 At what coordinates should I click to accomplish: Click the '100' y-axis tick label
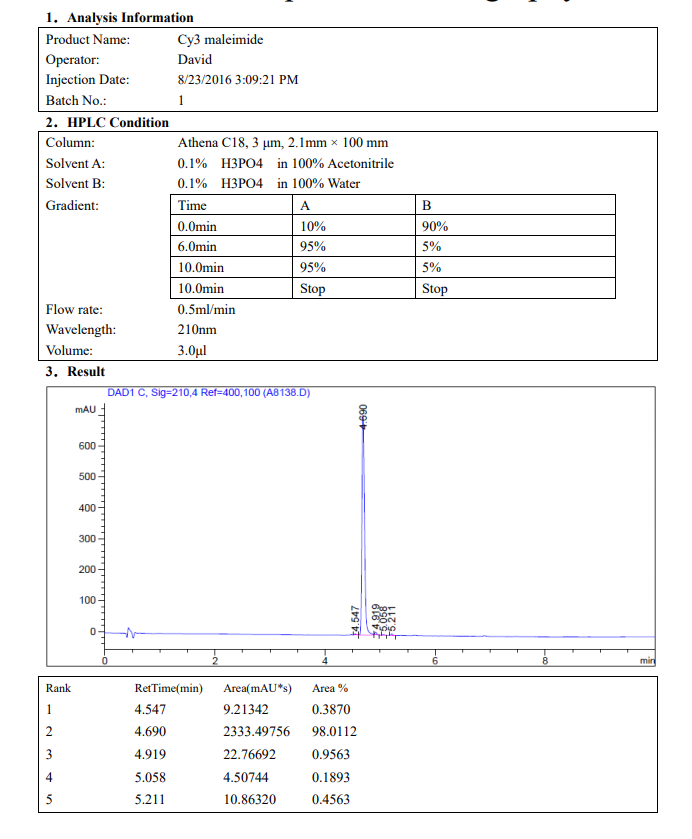(87, 600)
